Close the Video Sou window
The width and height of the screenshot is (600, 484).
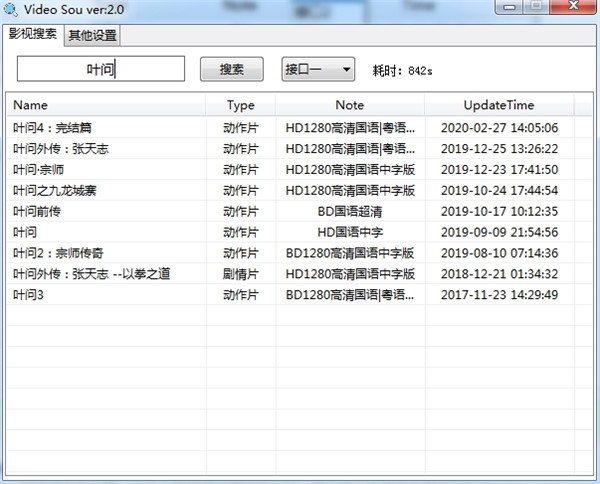tap(573, 7)
